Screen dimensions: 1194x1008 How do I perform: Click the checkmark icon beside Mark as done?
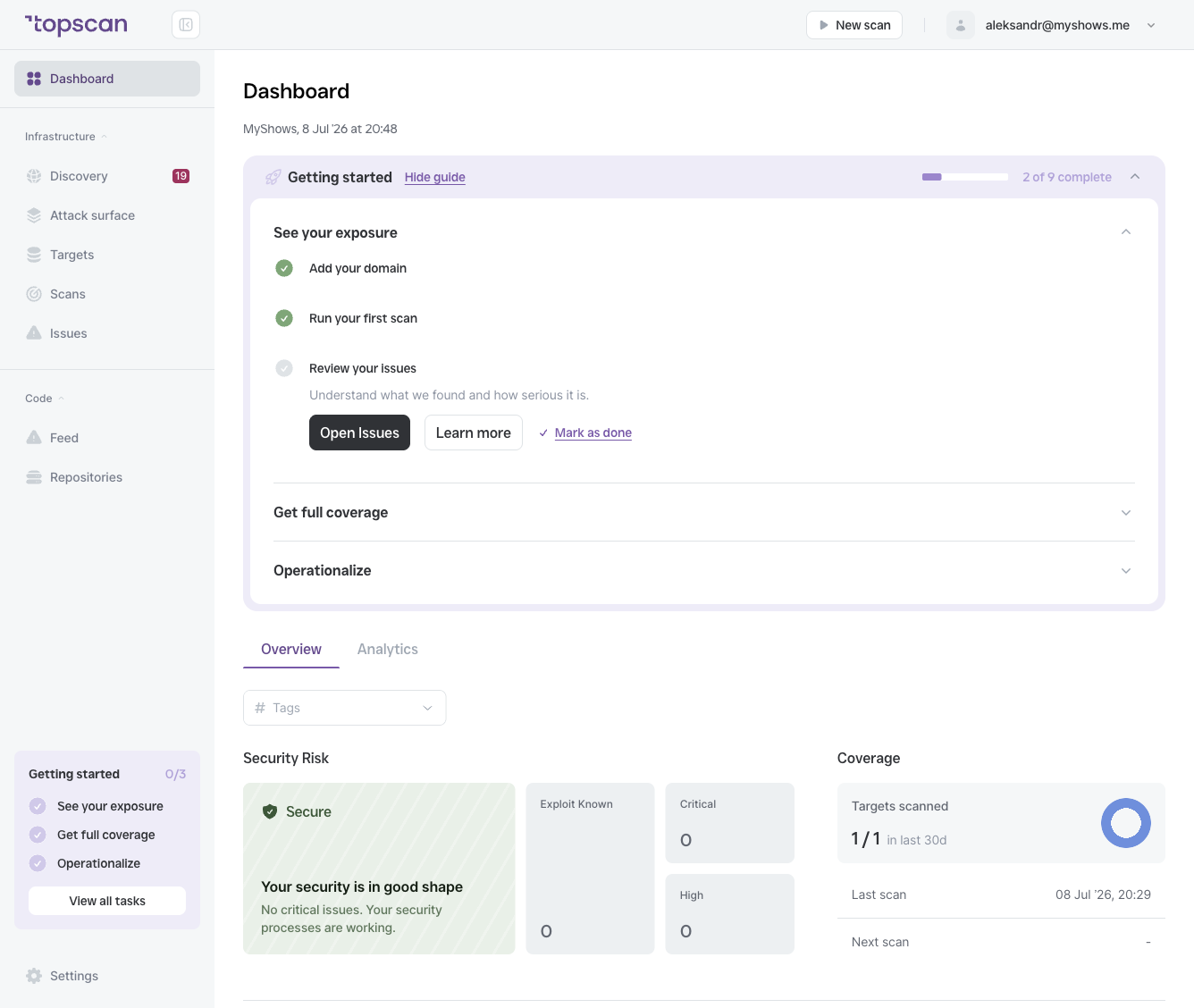(543, 433)
